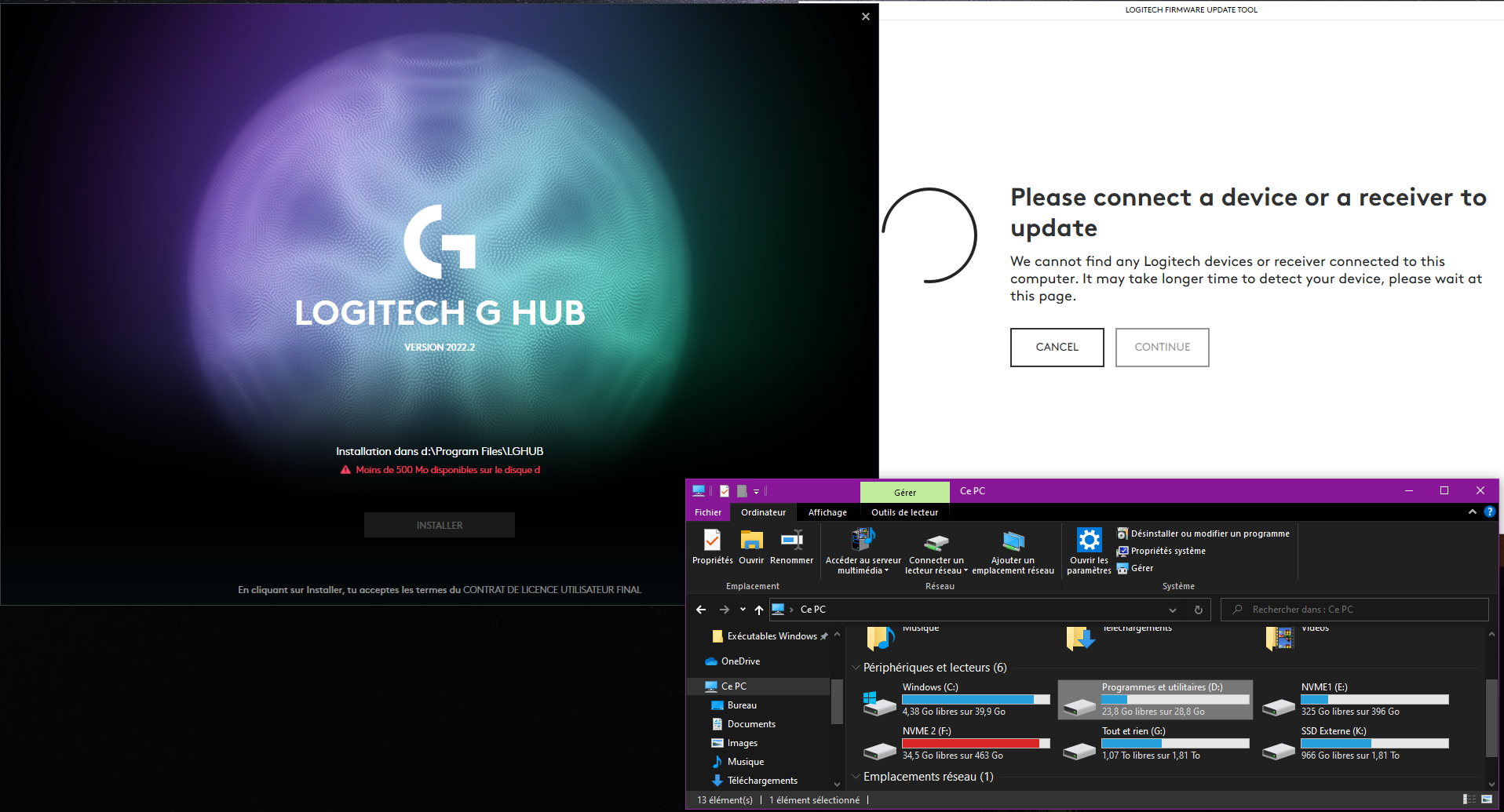Image resolution: width=1504 pixels, height=812 pixels.
Task: Open Documents in navigation pane
Action: coord(750,724)
